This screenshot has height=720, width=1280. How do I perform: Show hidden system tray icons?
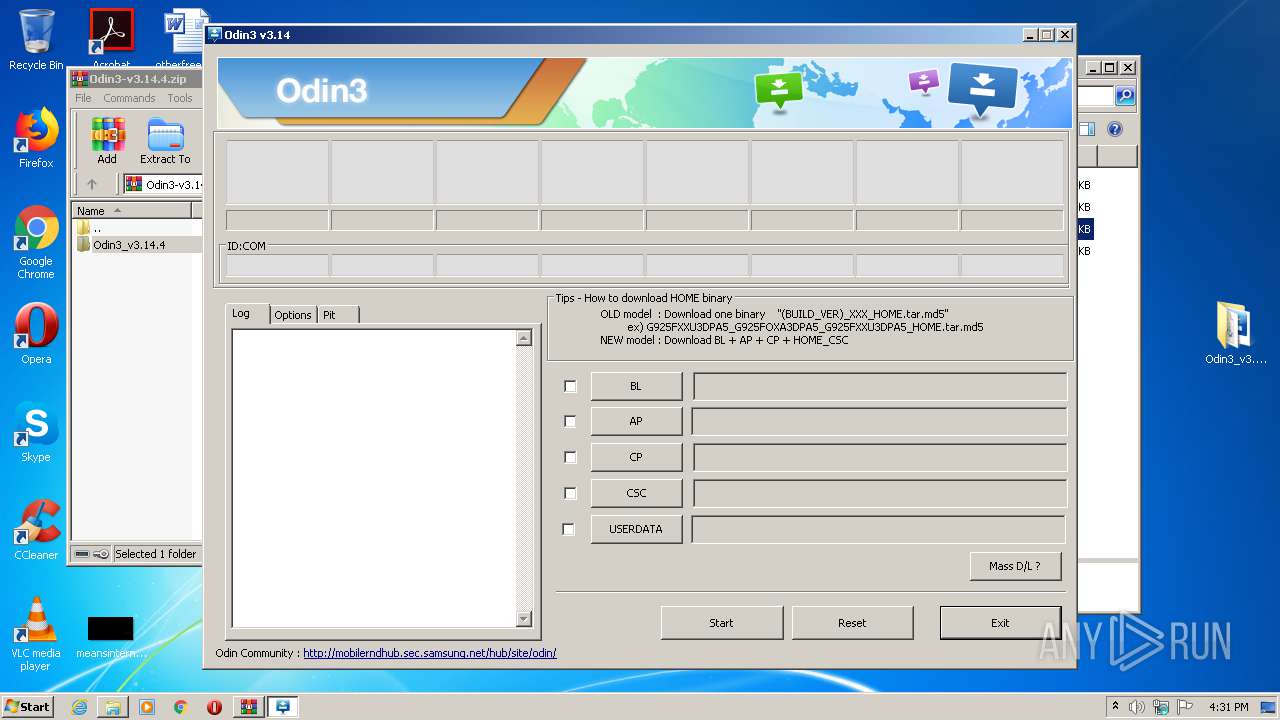coord(1115,707)
